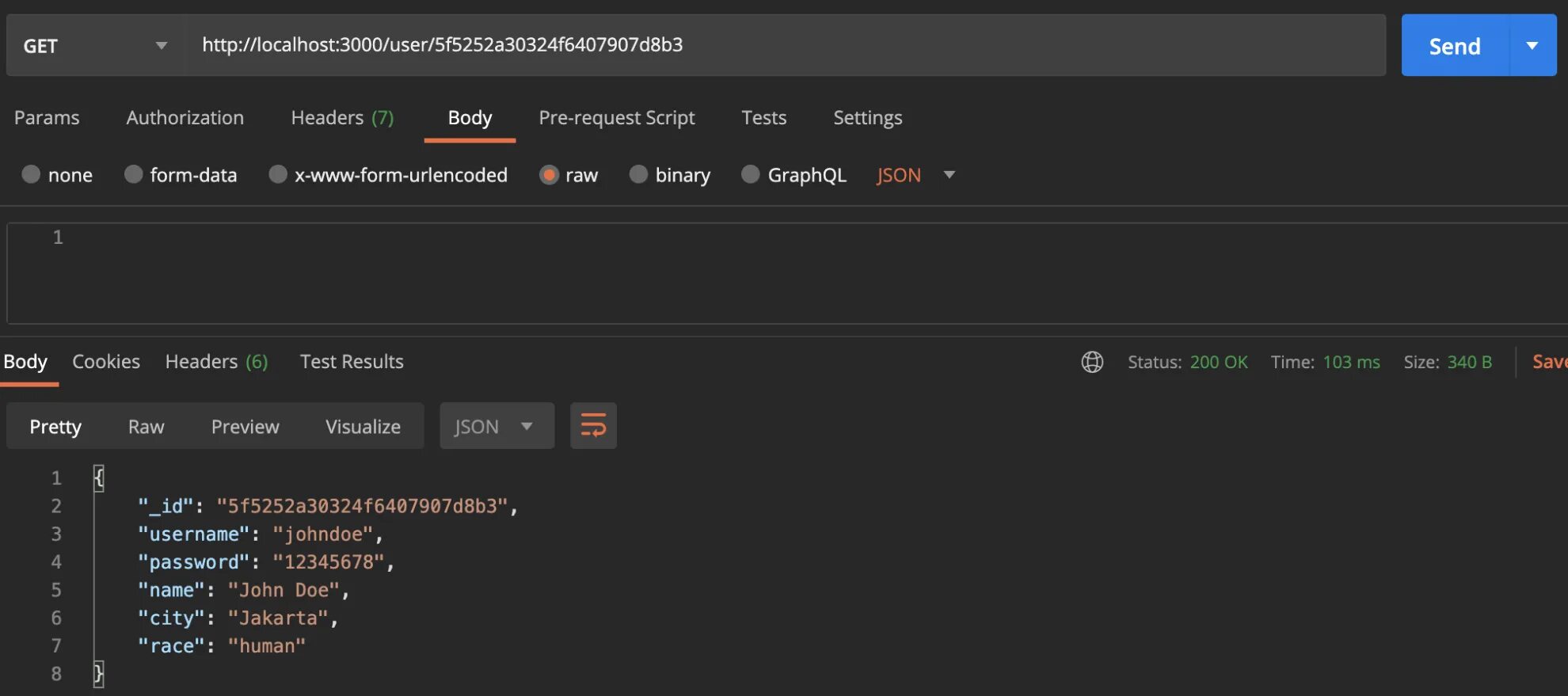Viewport: 1568px width, 696px height.
Task: Open the response format JSON dropdown
Action: pyautogui.click(x=496, y=426)
